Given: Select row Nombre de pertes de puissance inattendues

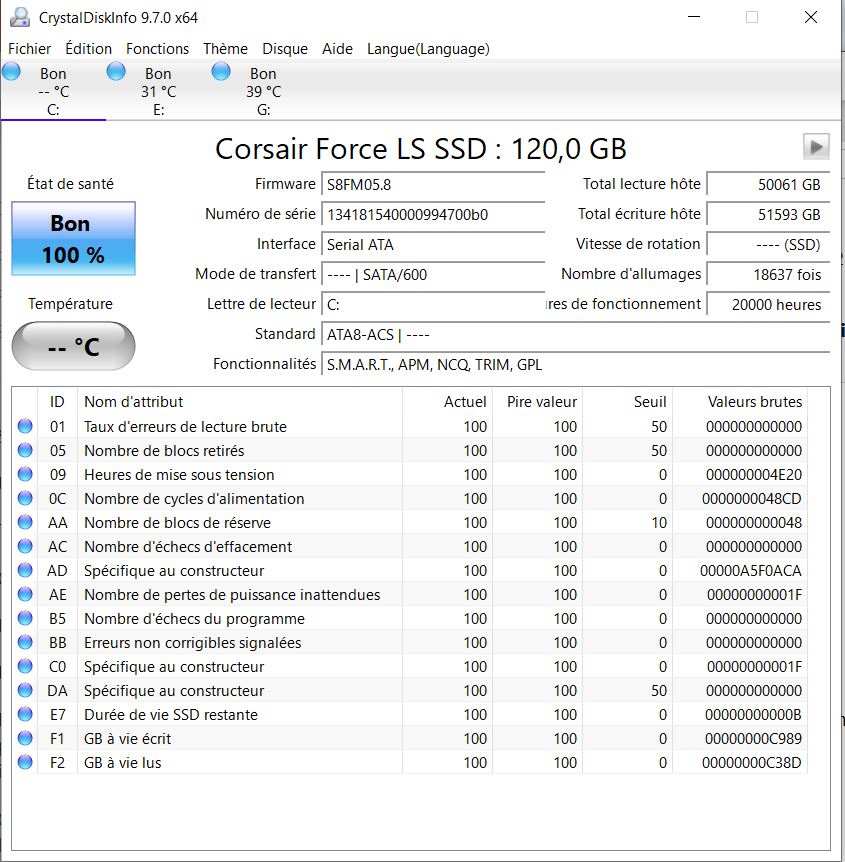Looking at the screenshot, I should click(x=410, y=594).
